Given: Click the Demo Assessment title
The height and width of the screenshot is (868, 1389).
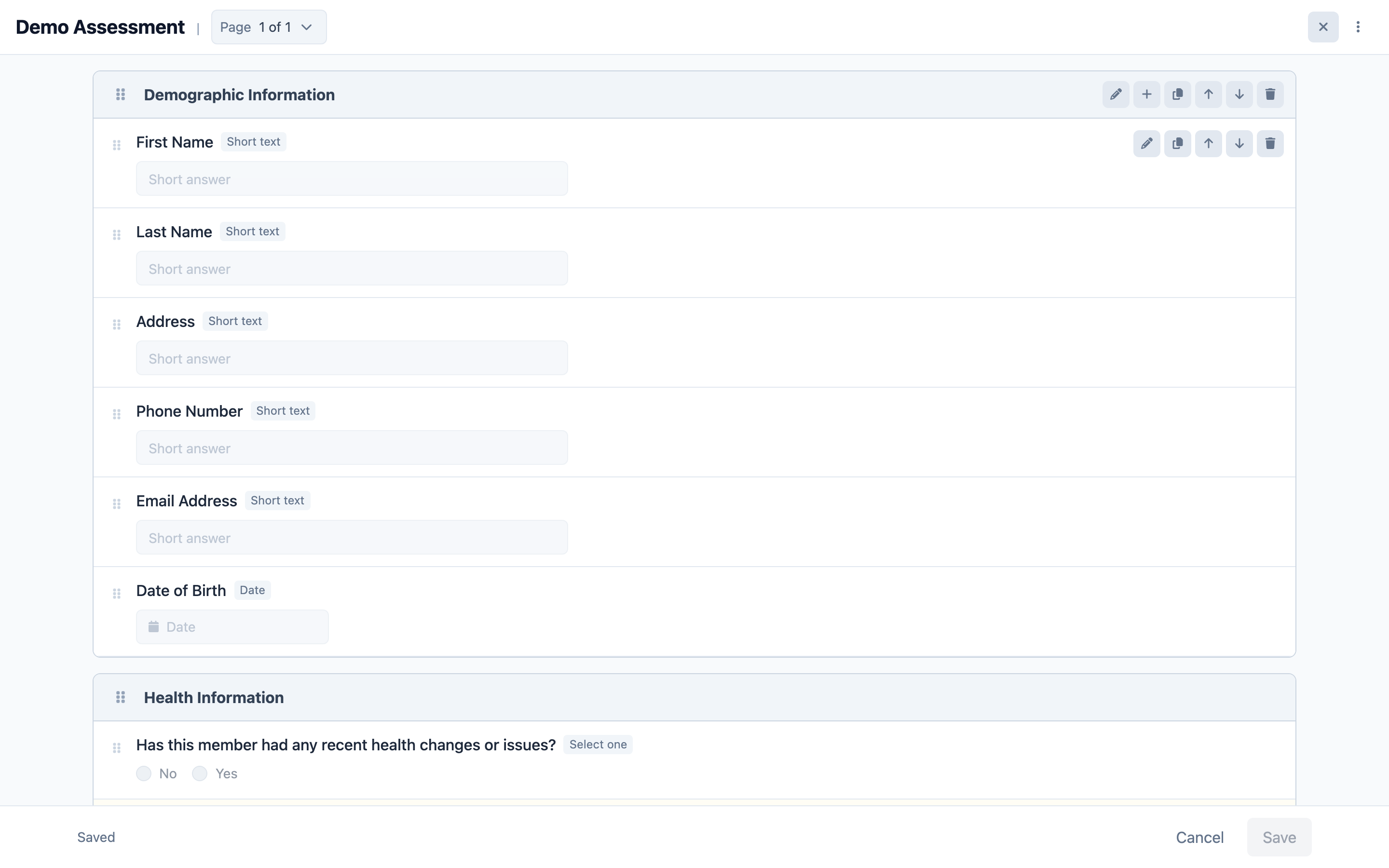Looking at the screenshot, I should [x=100, y=27].
